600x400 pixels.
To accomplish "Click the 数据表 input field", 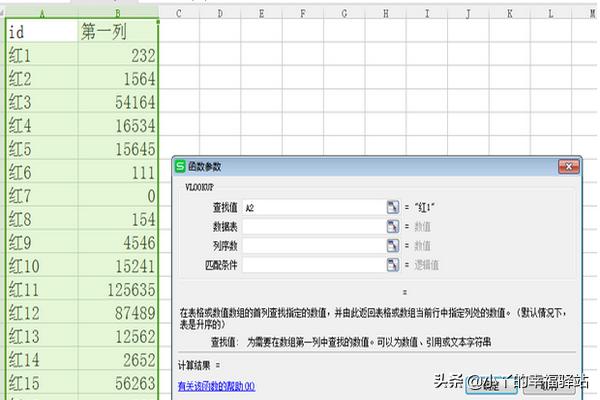I will click(x=312, y=226).
